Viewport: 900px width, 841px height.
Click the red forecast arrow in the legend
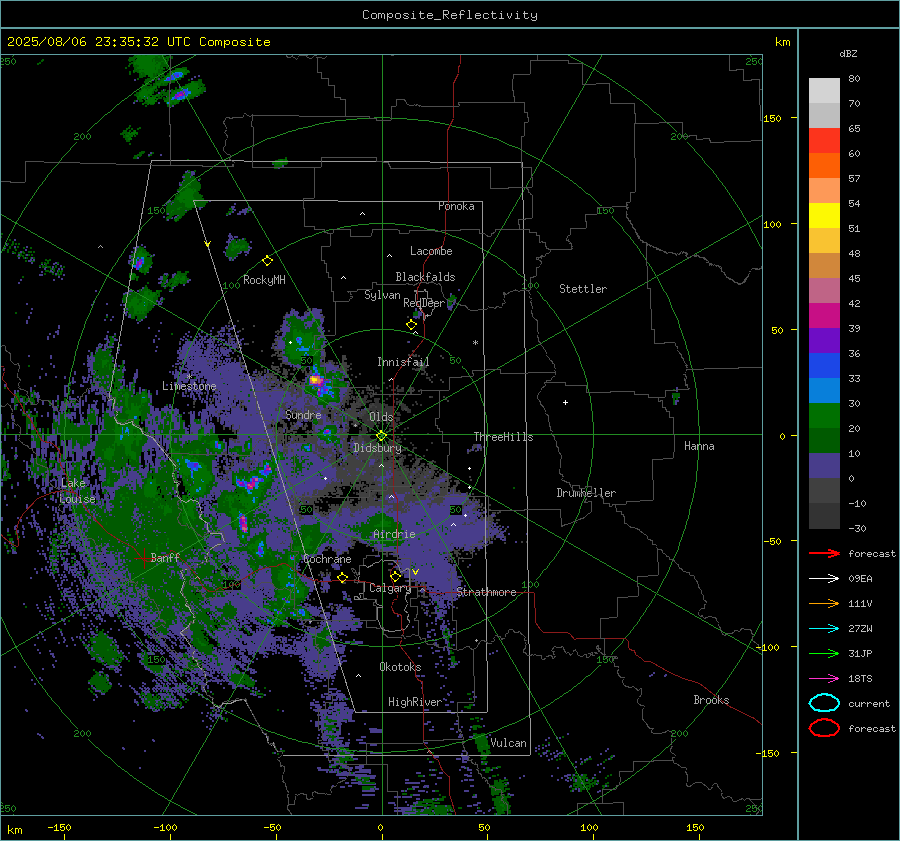(x=824, y=553)
